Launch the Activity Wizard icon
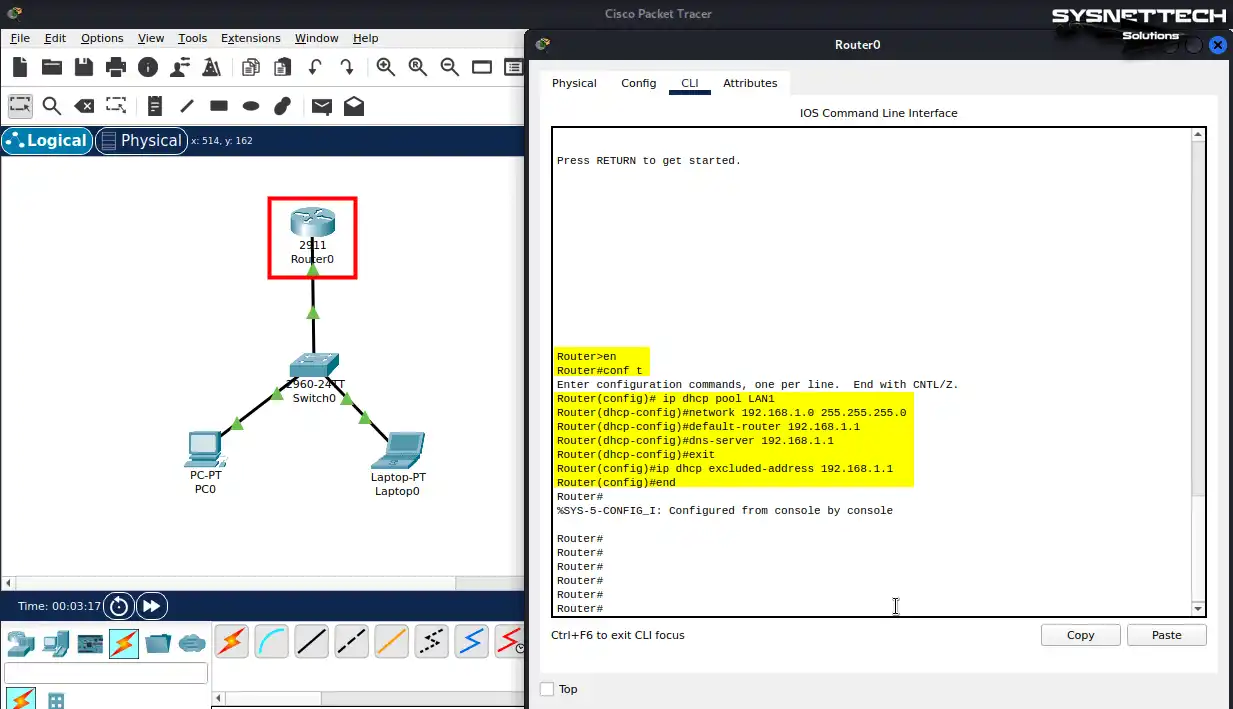 [211, 67]
